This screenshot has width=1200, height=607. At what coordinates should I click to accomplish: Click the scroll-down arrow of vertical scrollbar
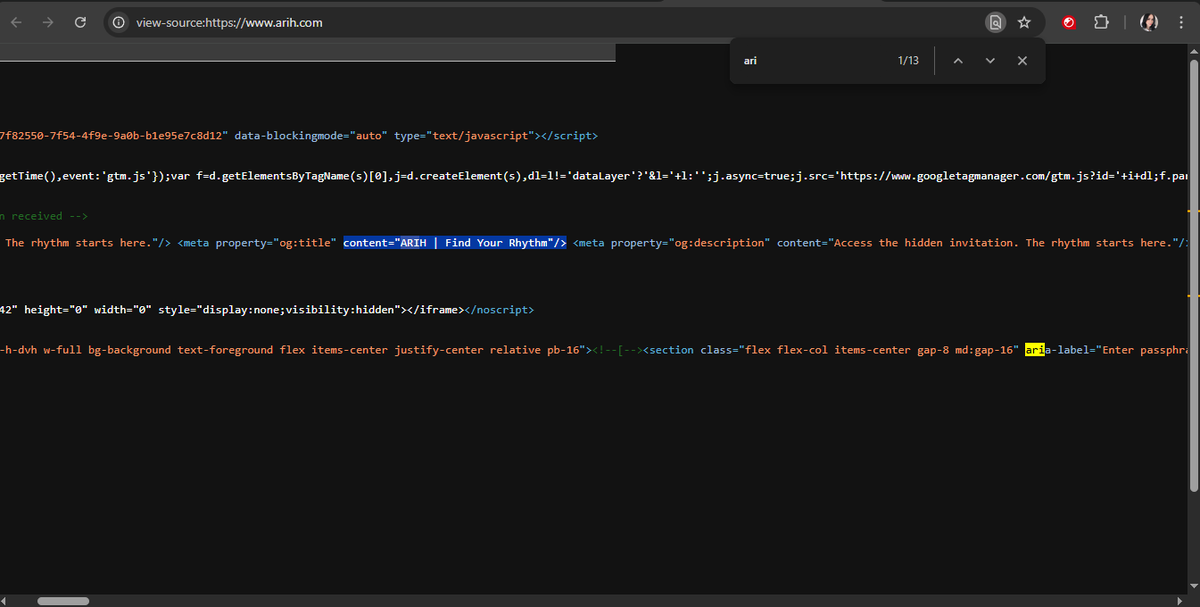(1193, 587)
